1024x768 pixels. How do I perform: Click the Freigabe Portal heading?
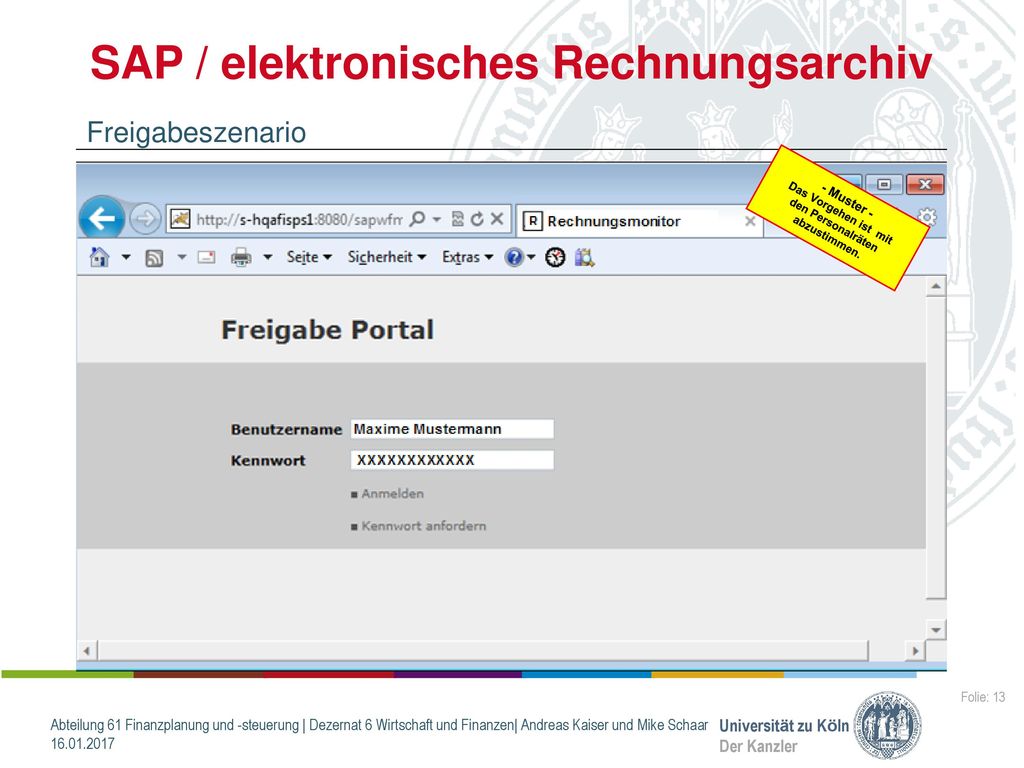pyautogui.click(x=328, y=330)
